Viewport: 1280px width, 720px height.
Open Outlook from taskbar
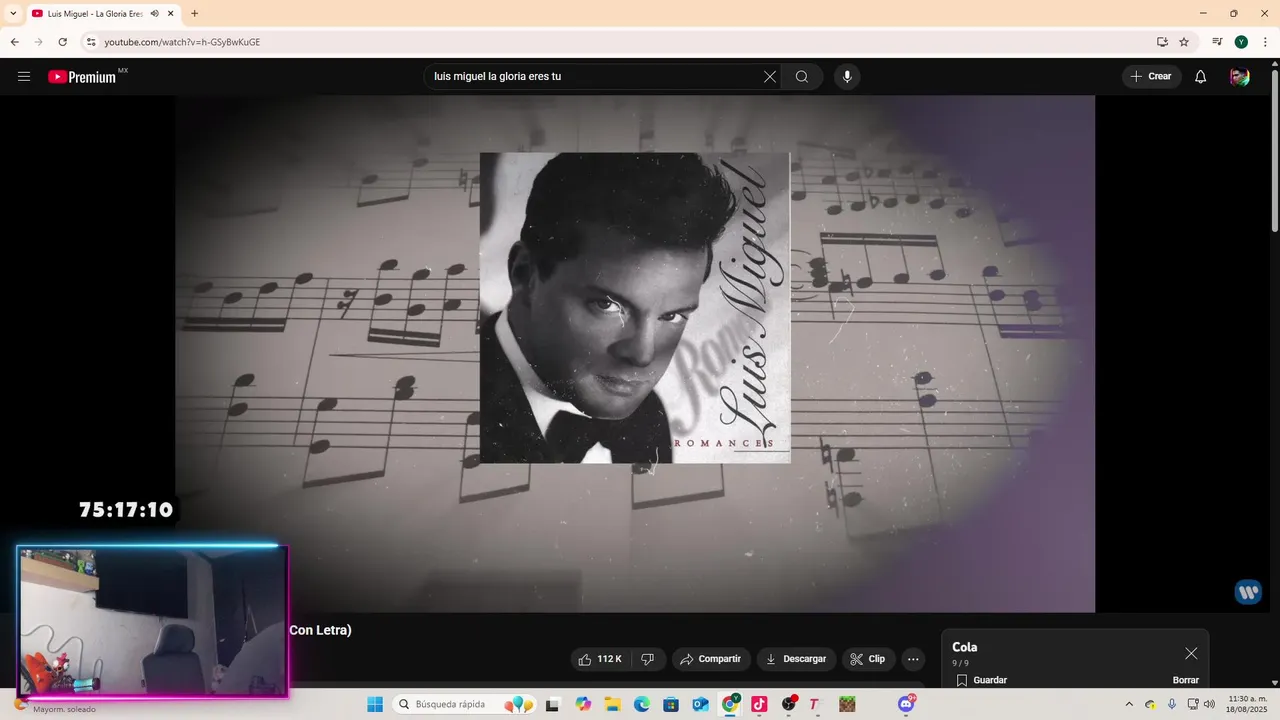[701, 704]
